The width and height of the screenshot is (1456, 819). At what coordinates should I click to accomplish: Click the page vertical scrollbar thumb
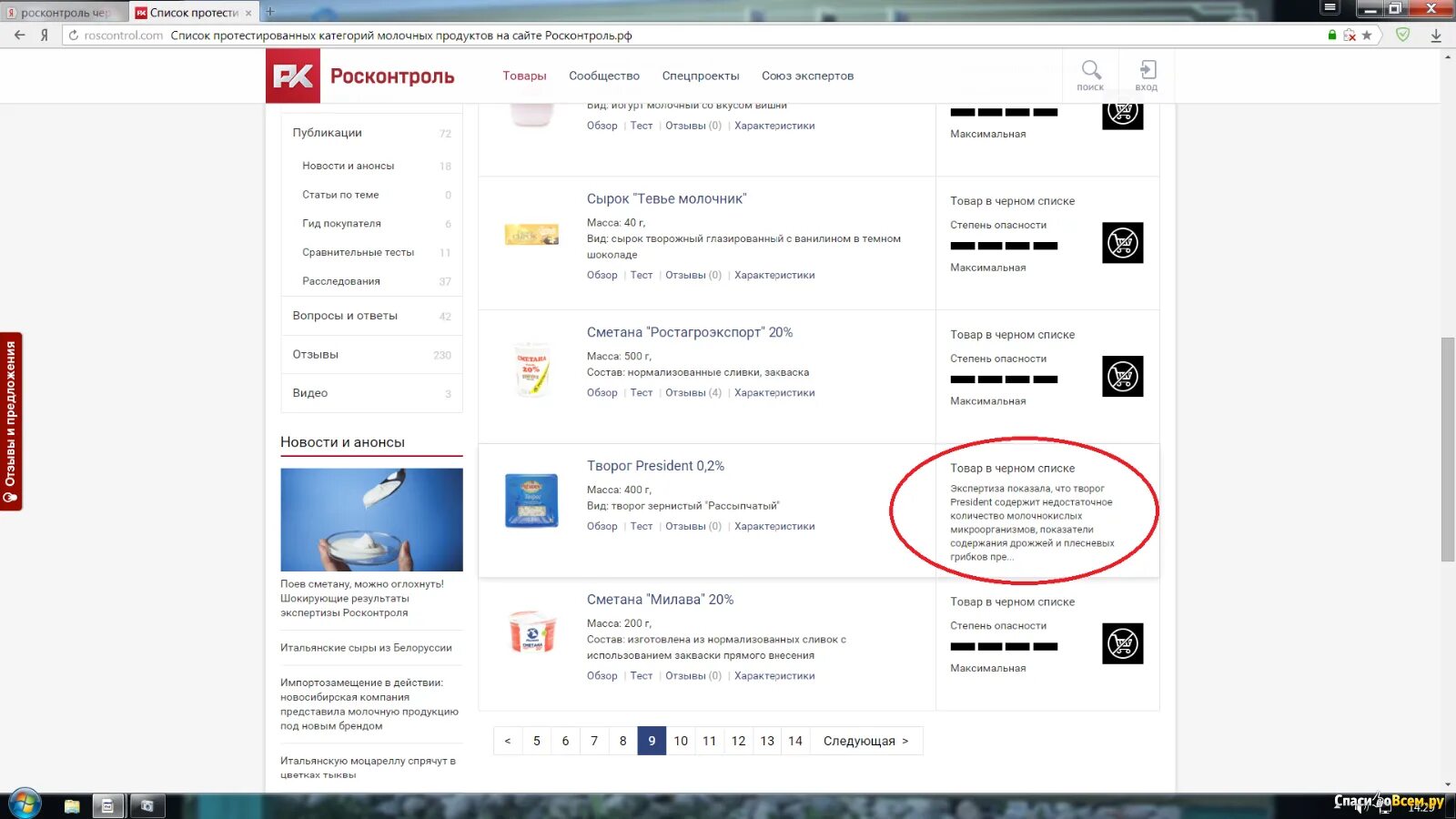coord(1448,449)
